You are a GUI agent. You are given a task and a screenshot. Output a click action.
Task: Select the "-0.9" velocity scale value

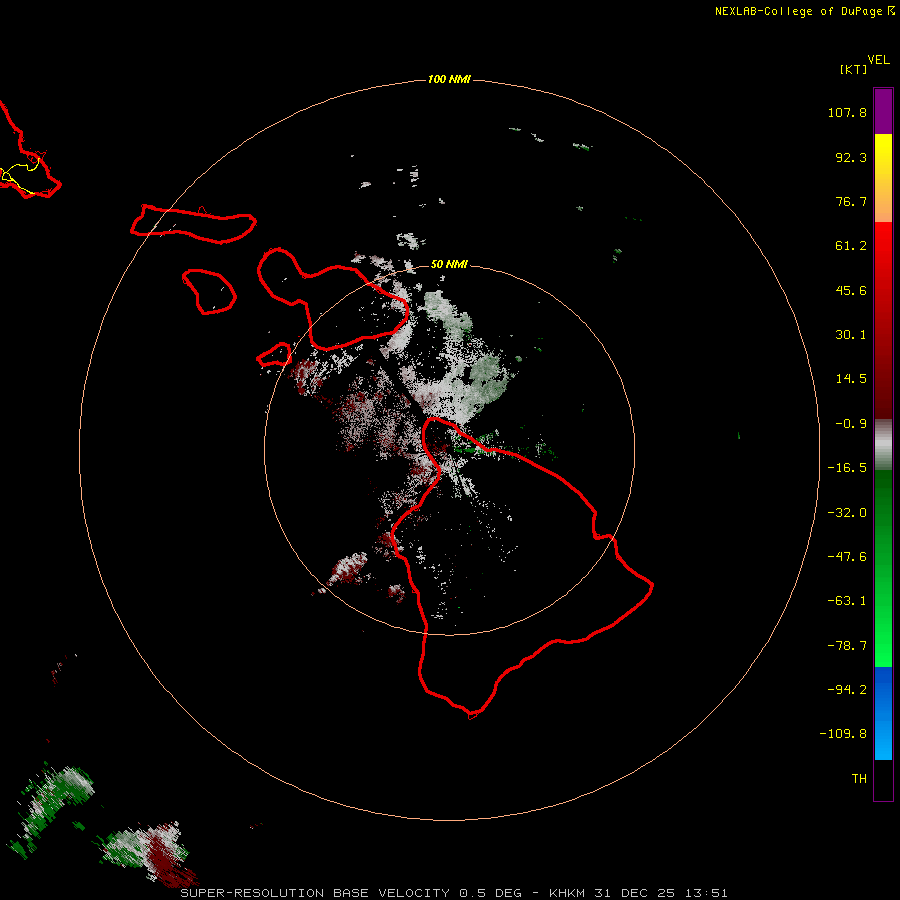click(851, 424)
